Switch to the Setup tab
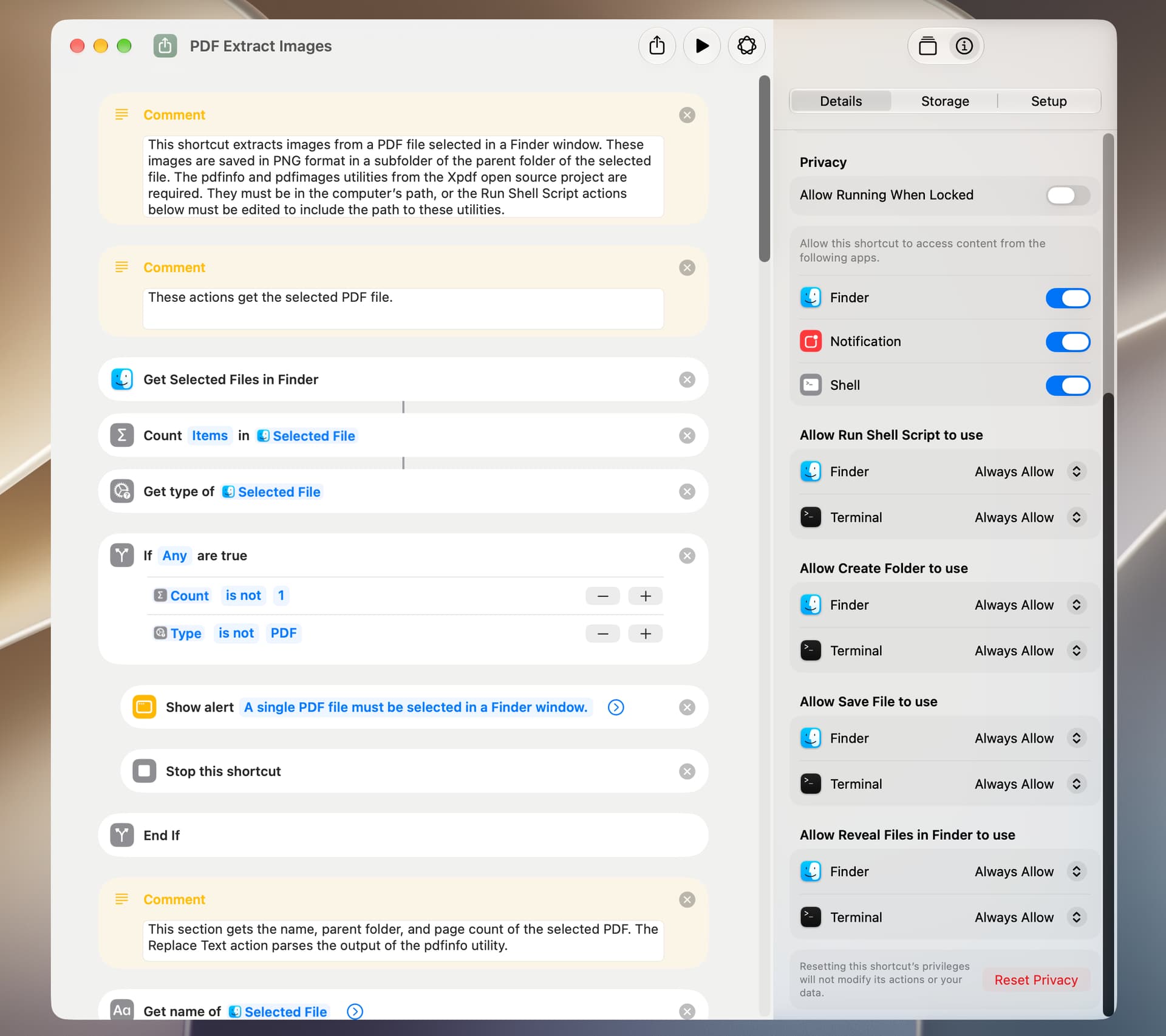Viewport: 1166px width, 1036px height. [1049, 101]
